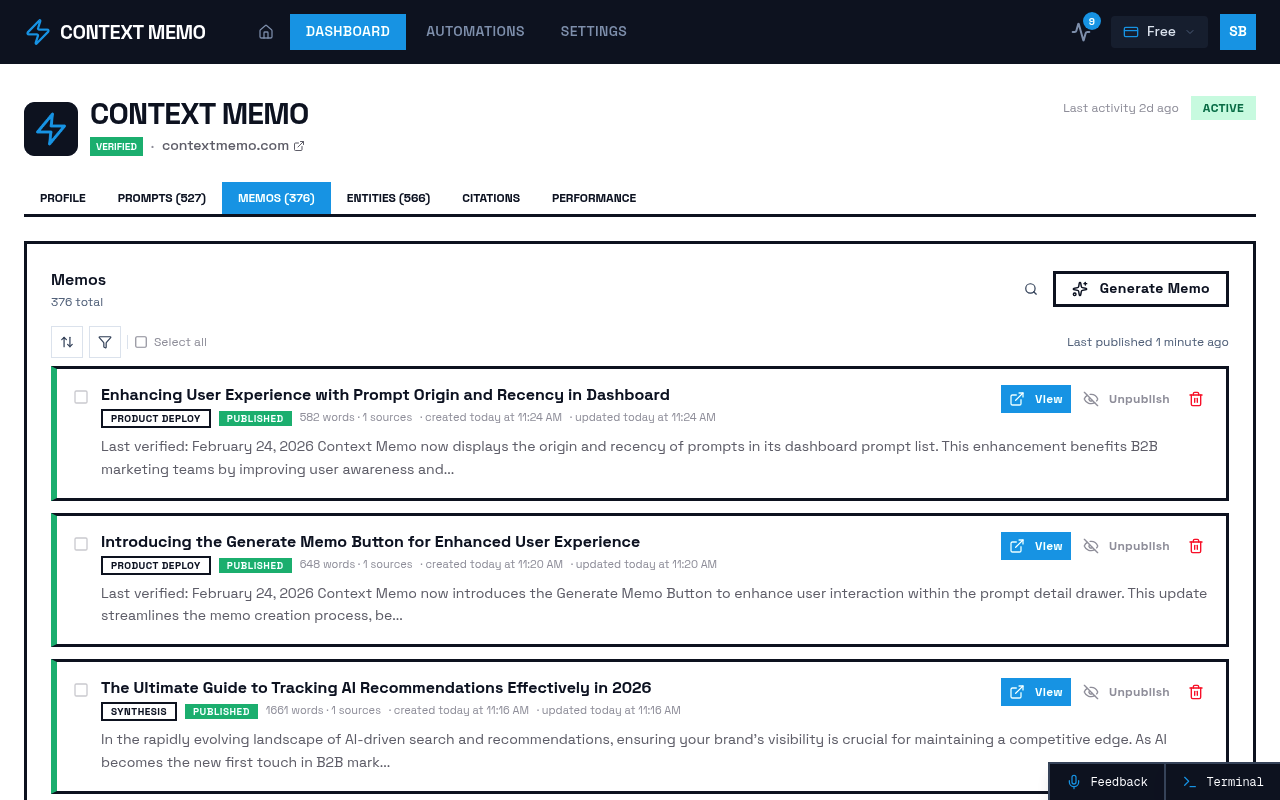Select the checkbox on the first memo
Viewport: 1280px width, 800px height.
(x=81, y=397)
